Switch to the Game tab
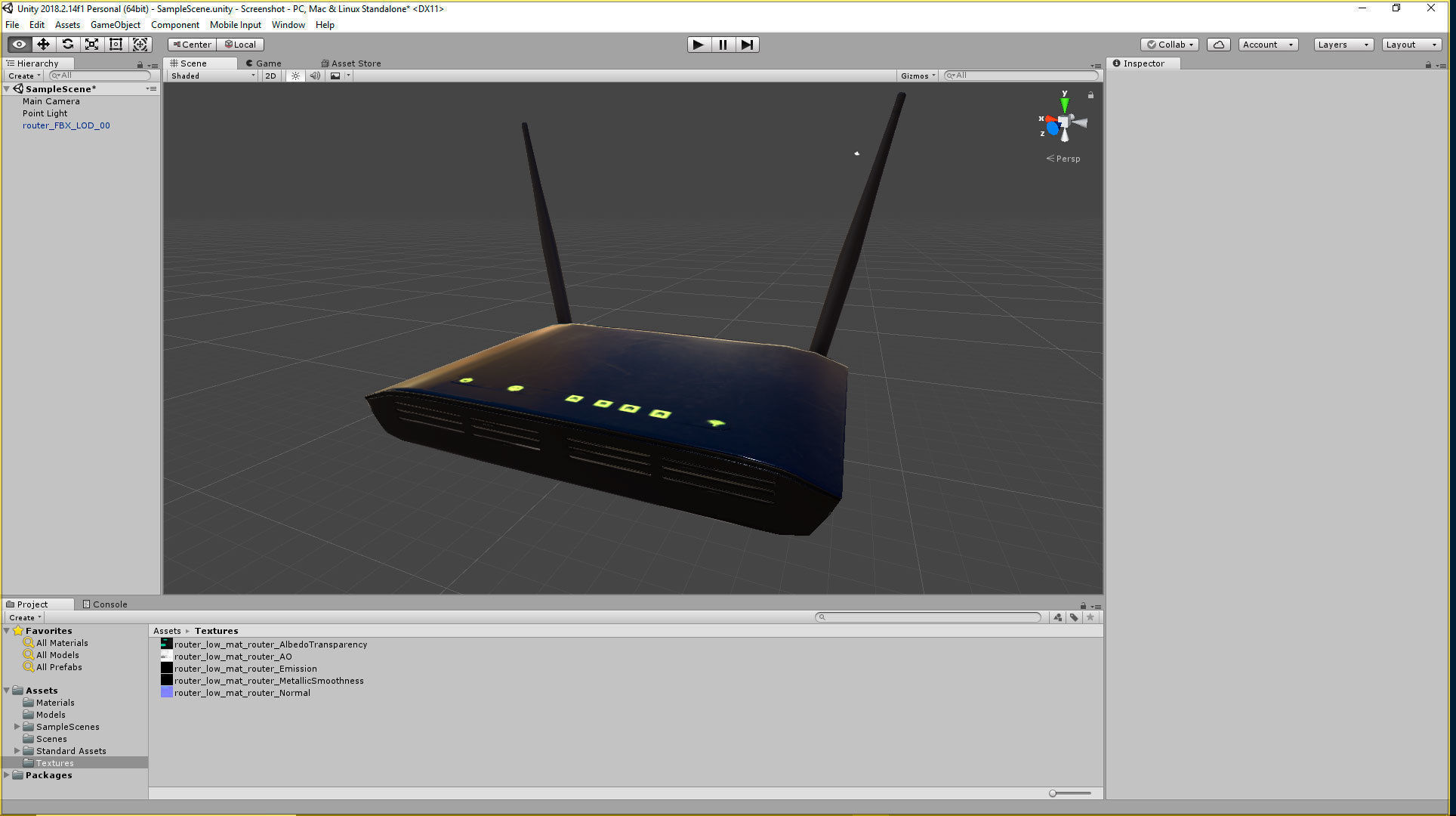 pyautogui.click(x=264, y=63)
